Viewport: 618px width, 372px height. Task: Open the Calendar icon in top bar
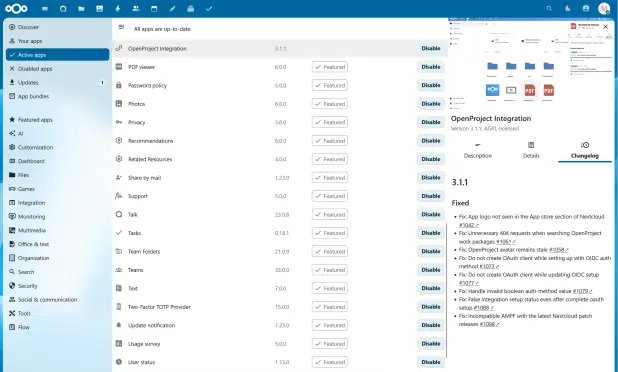154,8
